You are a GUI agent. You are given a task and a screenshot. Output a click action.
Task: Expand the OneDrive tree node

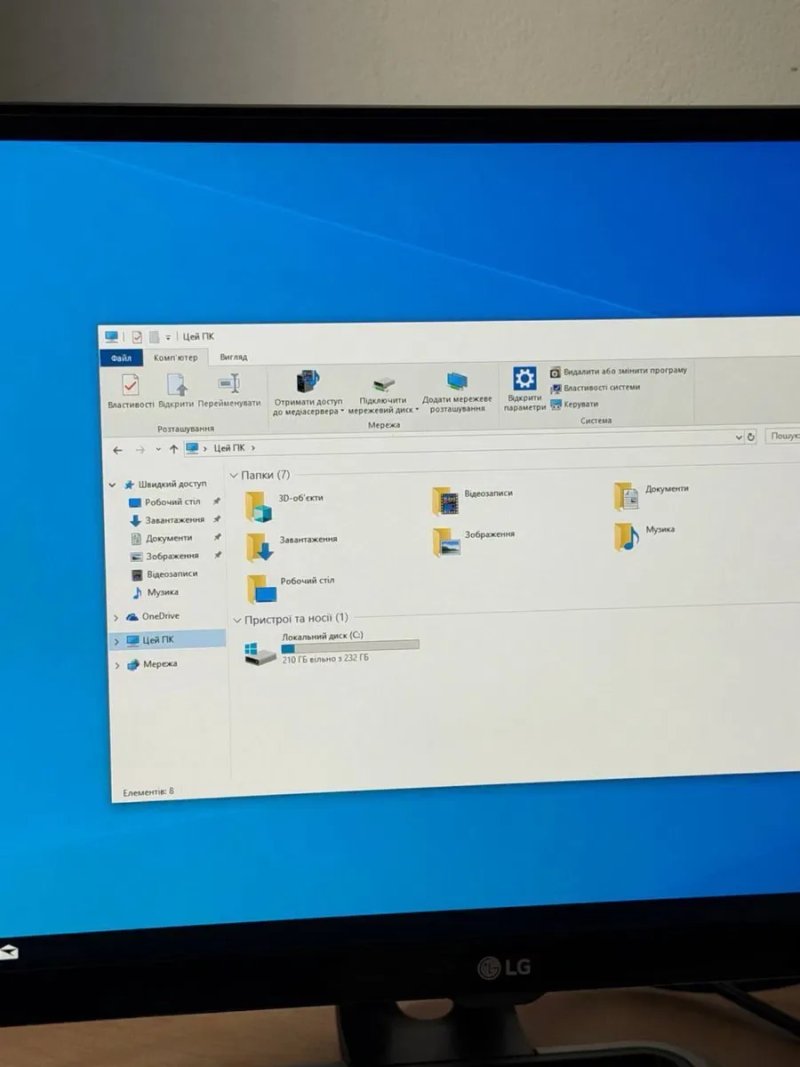pos(116,618)
